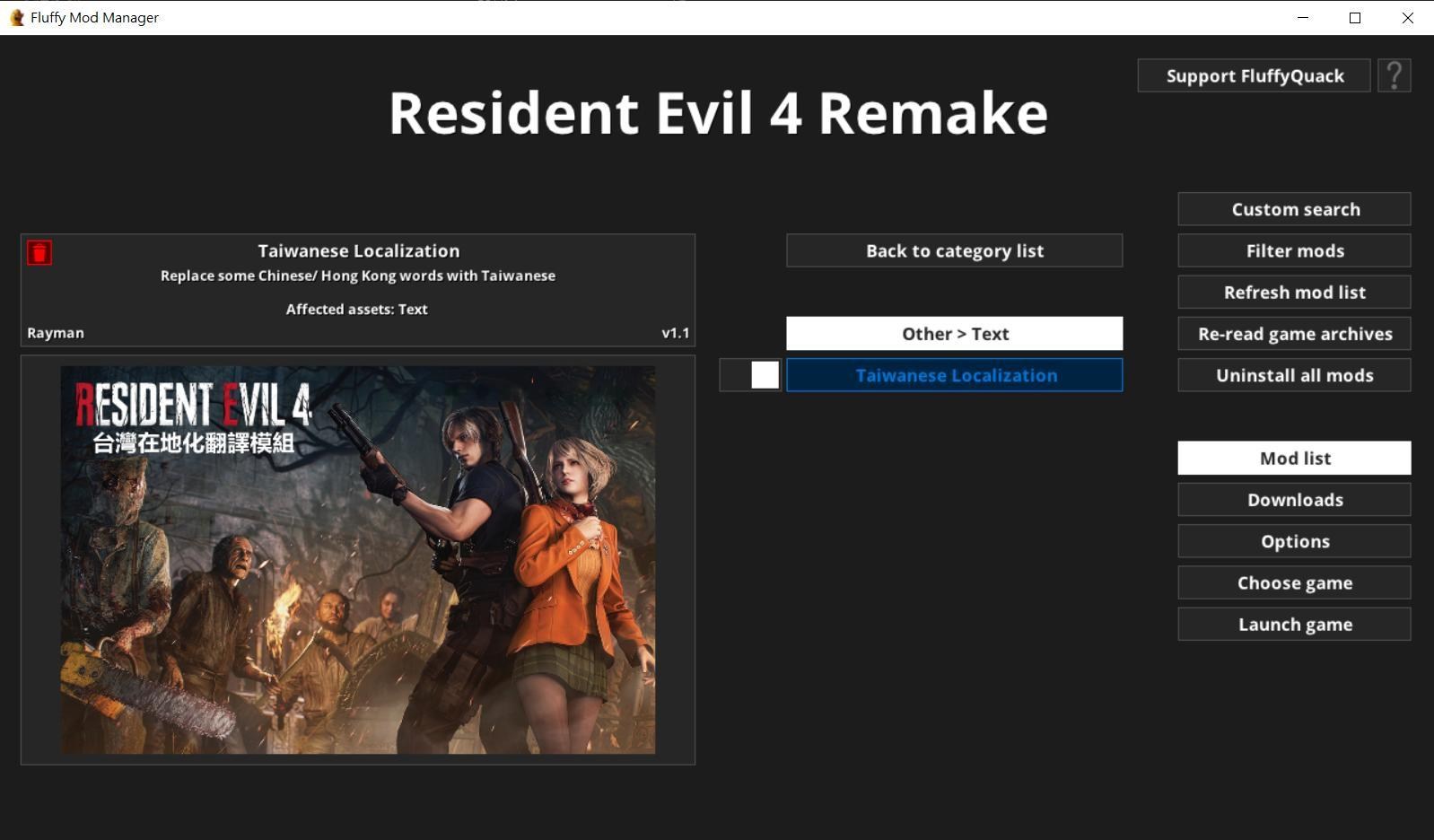1434x840 pixels.
Task: Click author name Rayman
Action: 56,333
